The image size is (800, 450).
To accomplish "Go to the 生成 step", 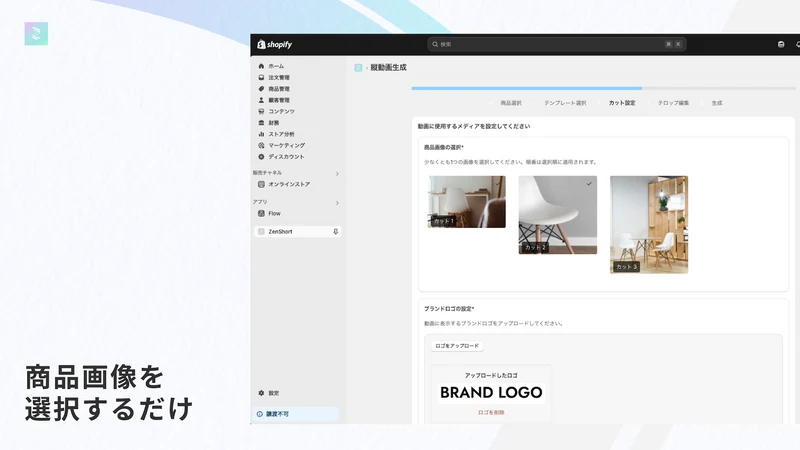I will pos(717,103).
